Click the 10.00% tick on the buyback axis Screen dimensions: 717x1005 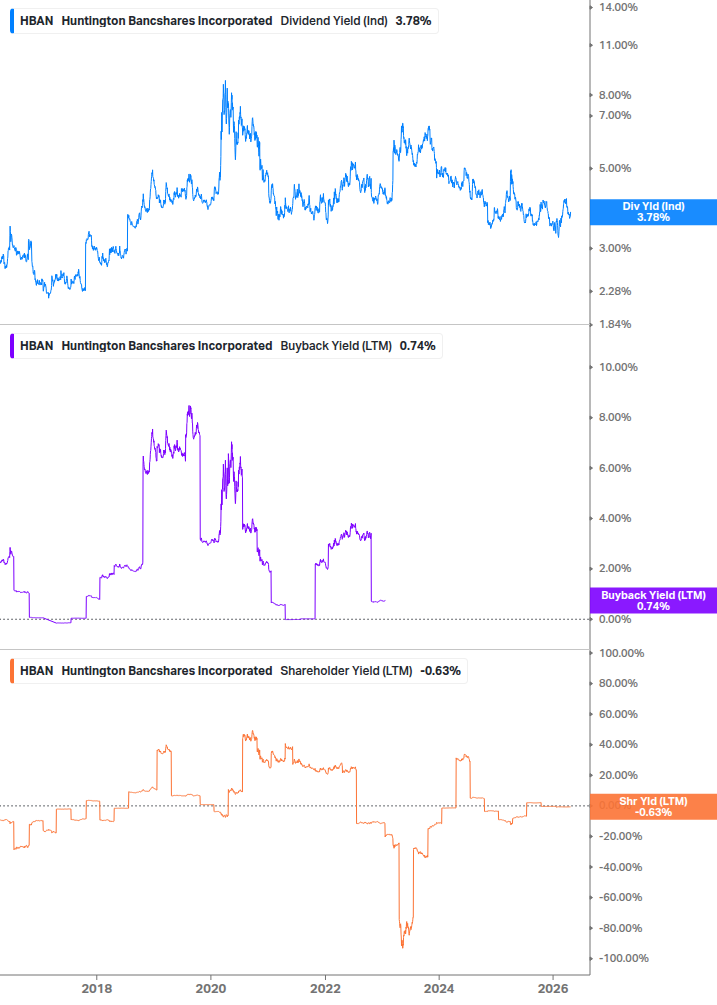[x=618, y=367]
